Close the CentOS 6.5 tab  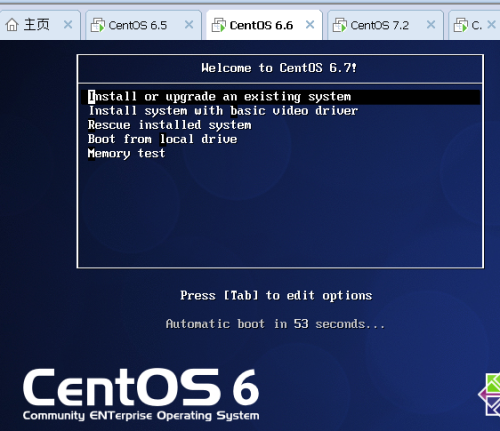(x=189, y=25)
